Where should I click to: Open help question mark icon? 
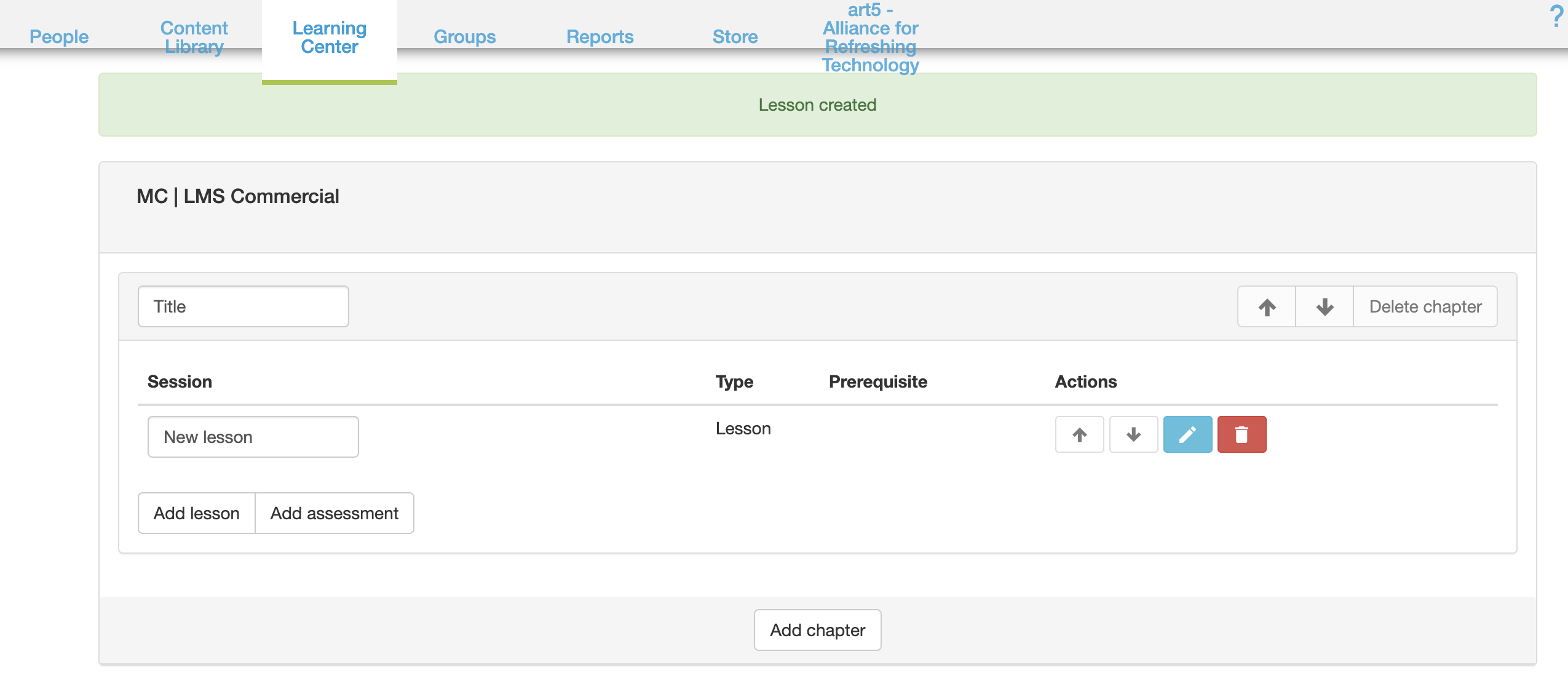(x=1556, y=16)
